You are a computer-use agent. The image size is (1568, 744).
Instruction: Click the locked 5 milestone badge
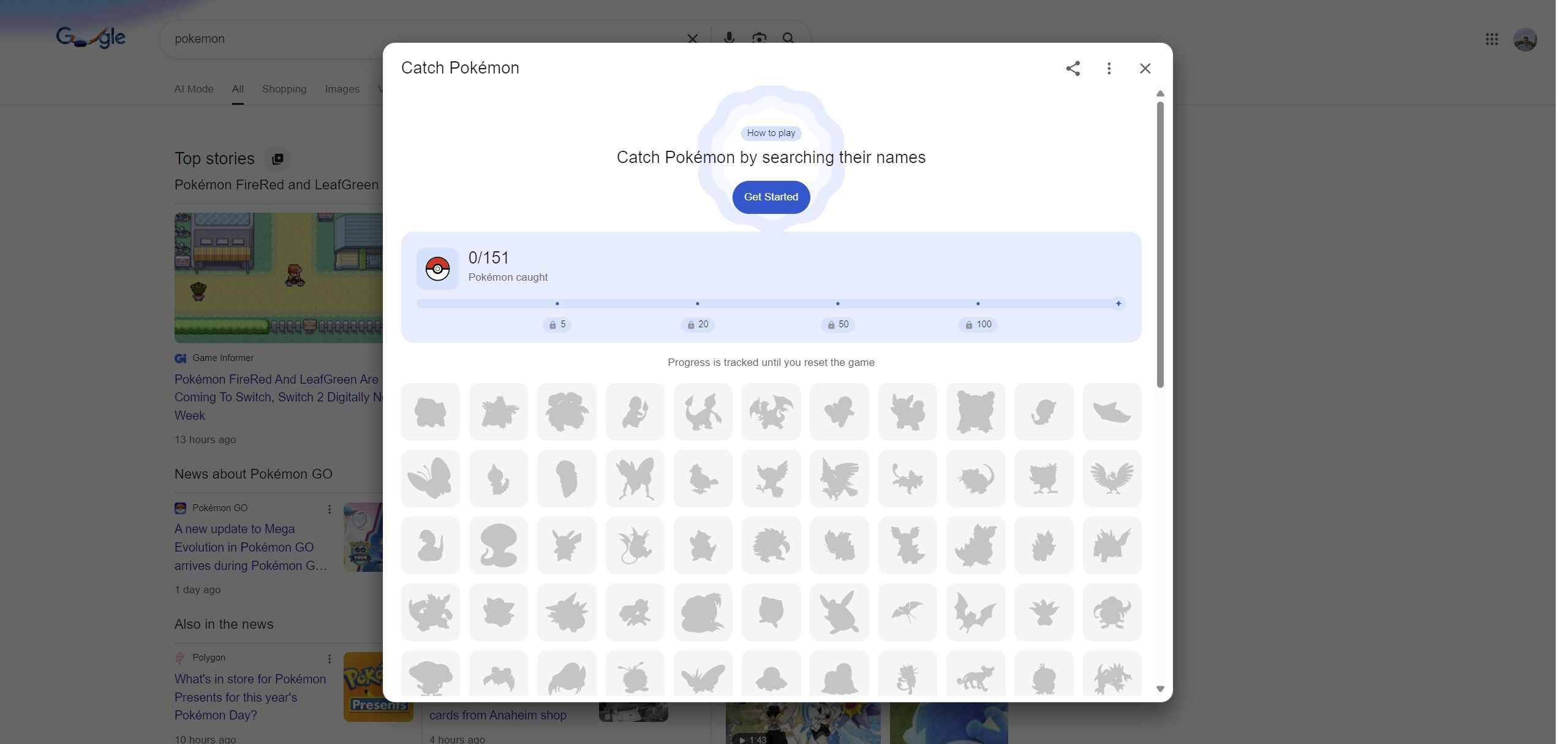[557, 324]
